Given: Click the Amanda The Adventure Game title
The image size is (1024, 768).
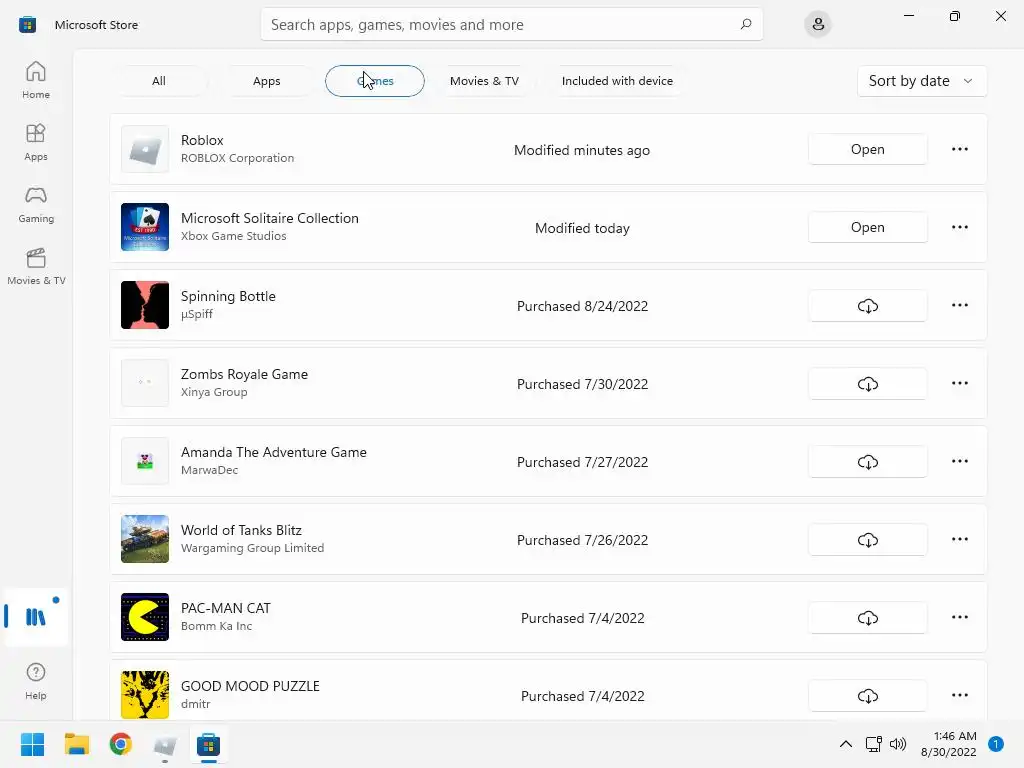Looking at the screenshot, I should [x=274, y=452].
